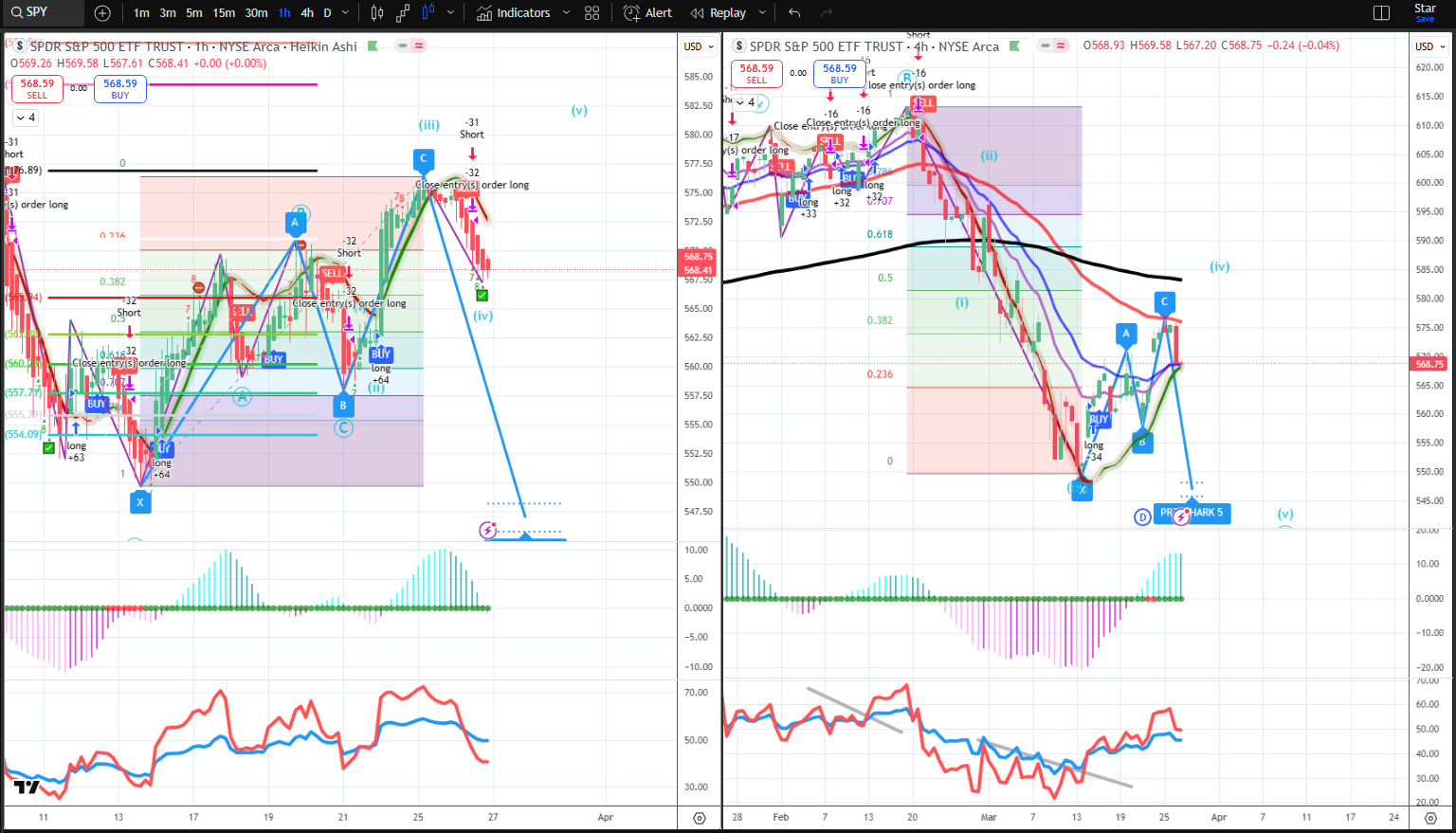Open the indicator templates grid icon
1456x833 pixels.
click(x=592, y=13)
